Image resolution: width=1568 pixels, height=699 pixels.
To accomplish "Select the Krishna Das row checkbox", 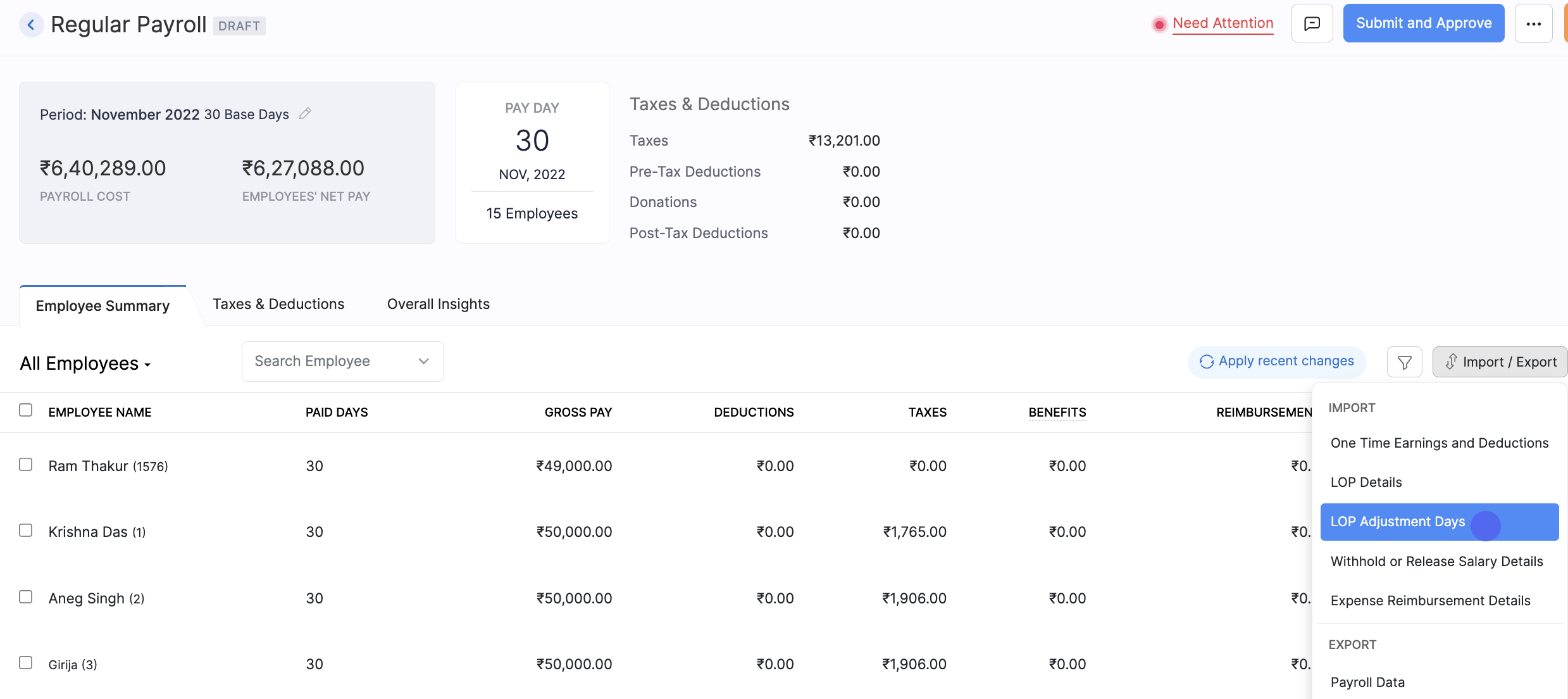I will coord(26,531).
